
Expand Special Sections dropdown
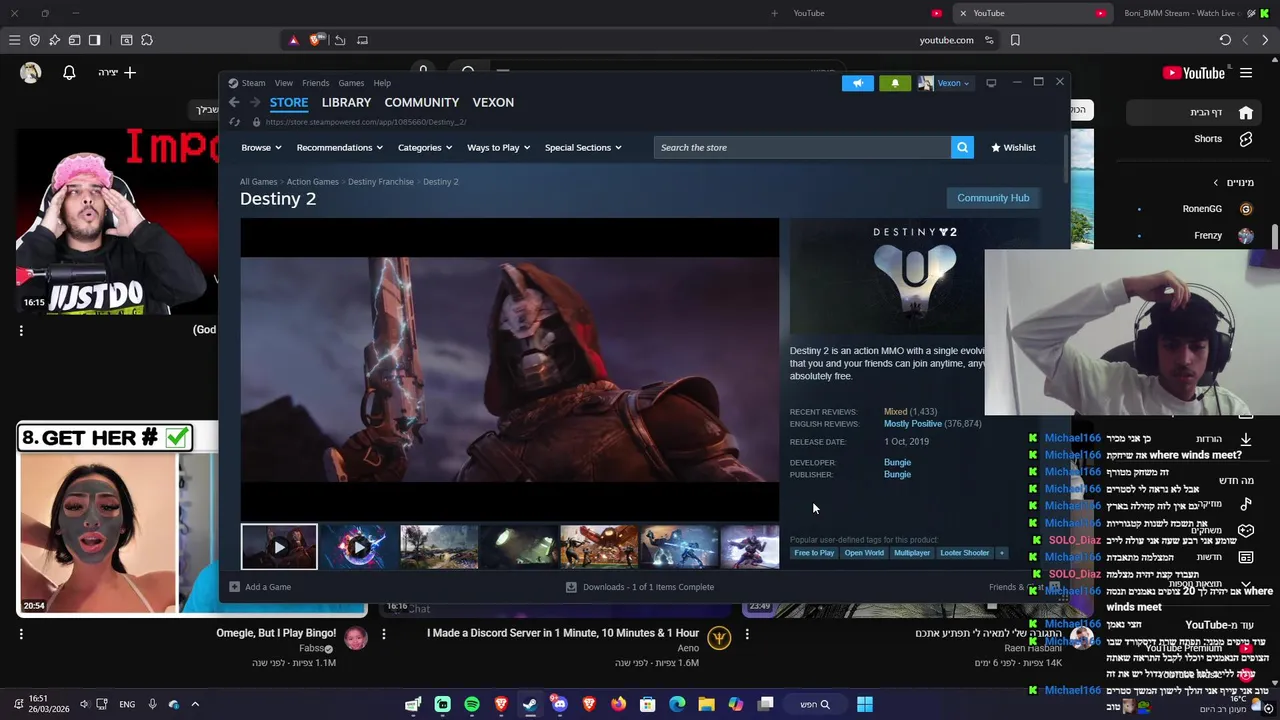[583, 148]
